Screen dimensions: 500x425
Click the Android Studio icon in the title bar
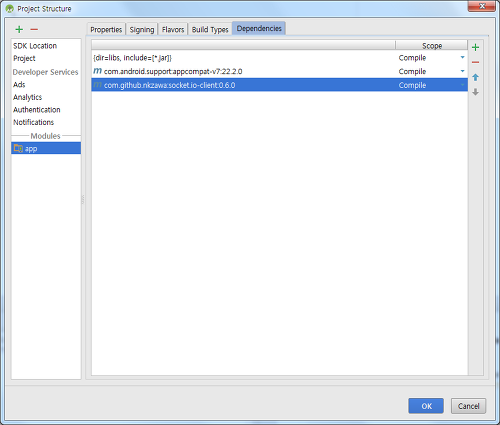(x=10, y=9)
